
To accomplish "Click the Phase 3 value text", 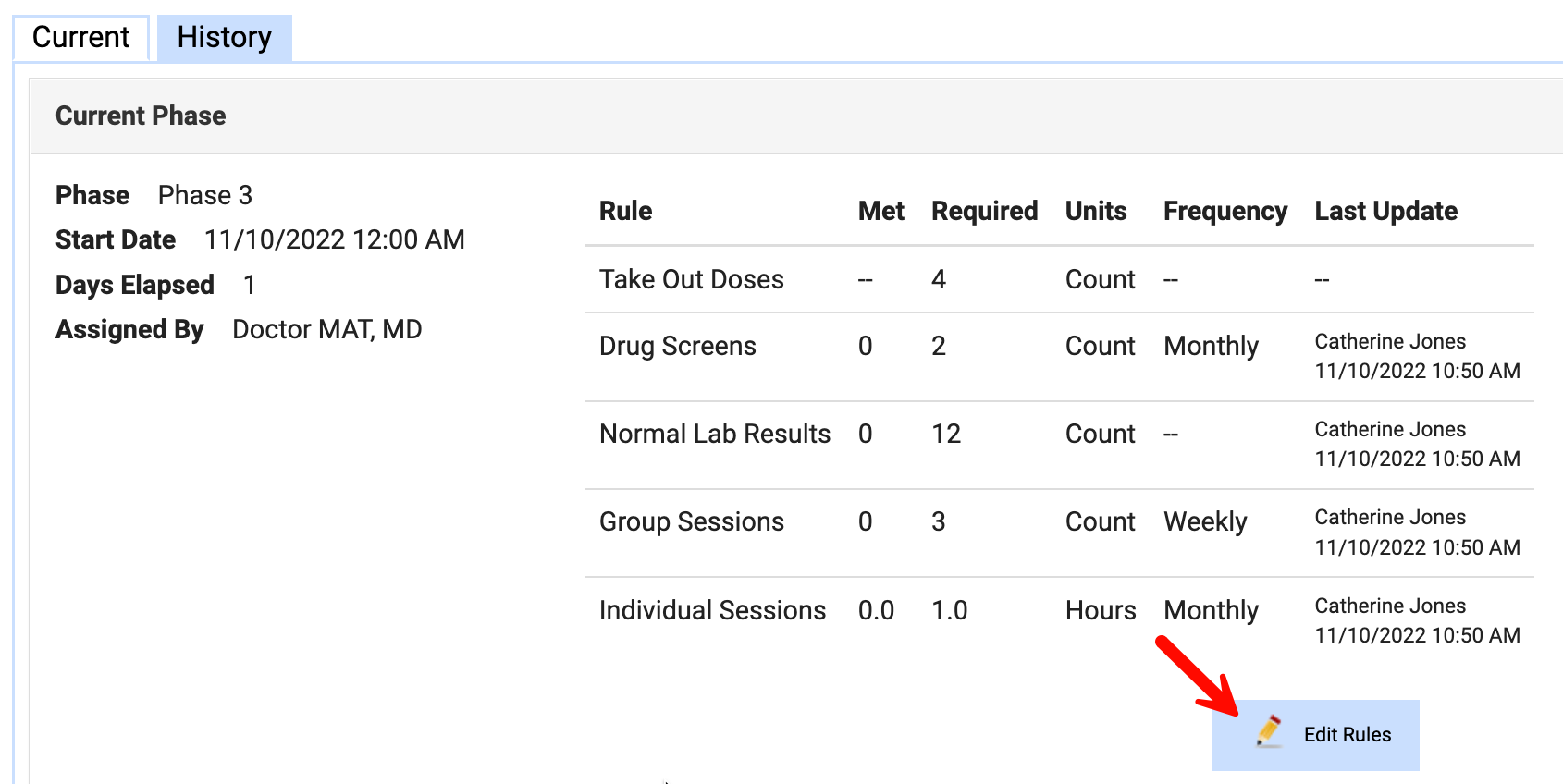I will [x=204, y=195].
